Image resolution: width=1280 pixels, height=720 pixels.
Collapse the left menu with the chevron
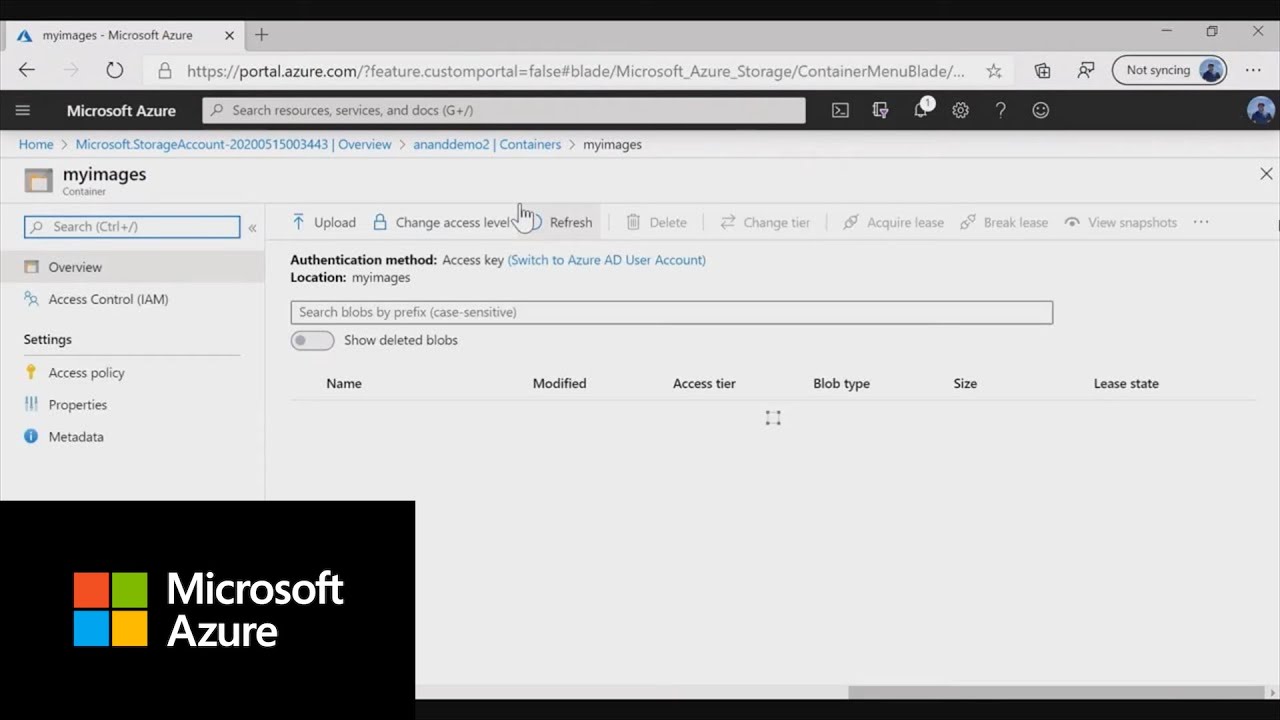pos(252,228)
